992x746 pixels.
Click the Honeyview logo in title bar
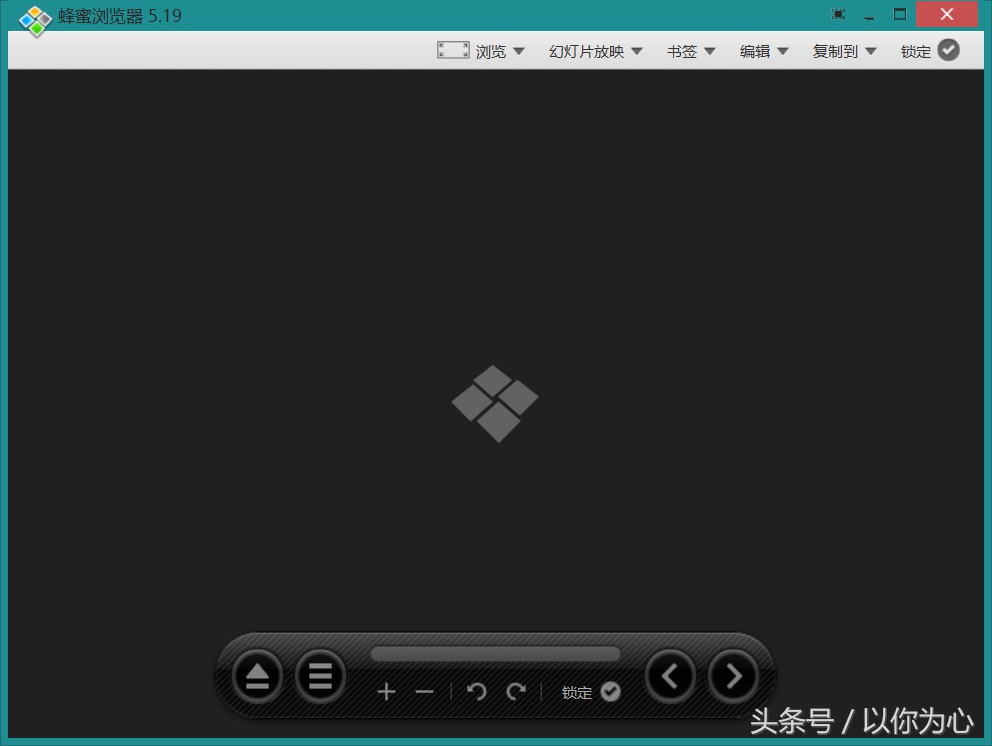(33, 16)
